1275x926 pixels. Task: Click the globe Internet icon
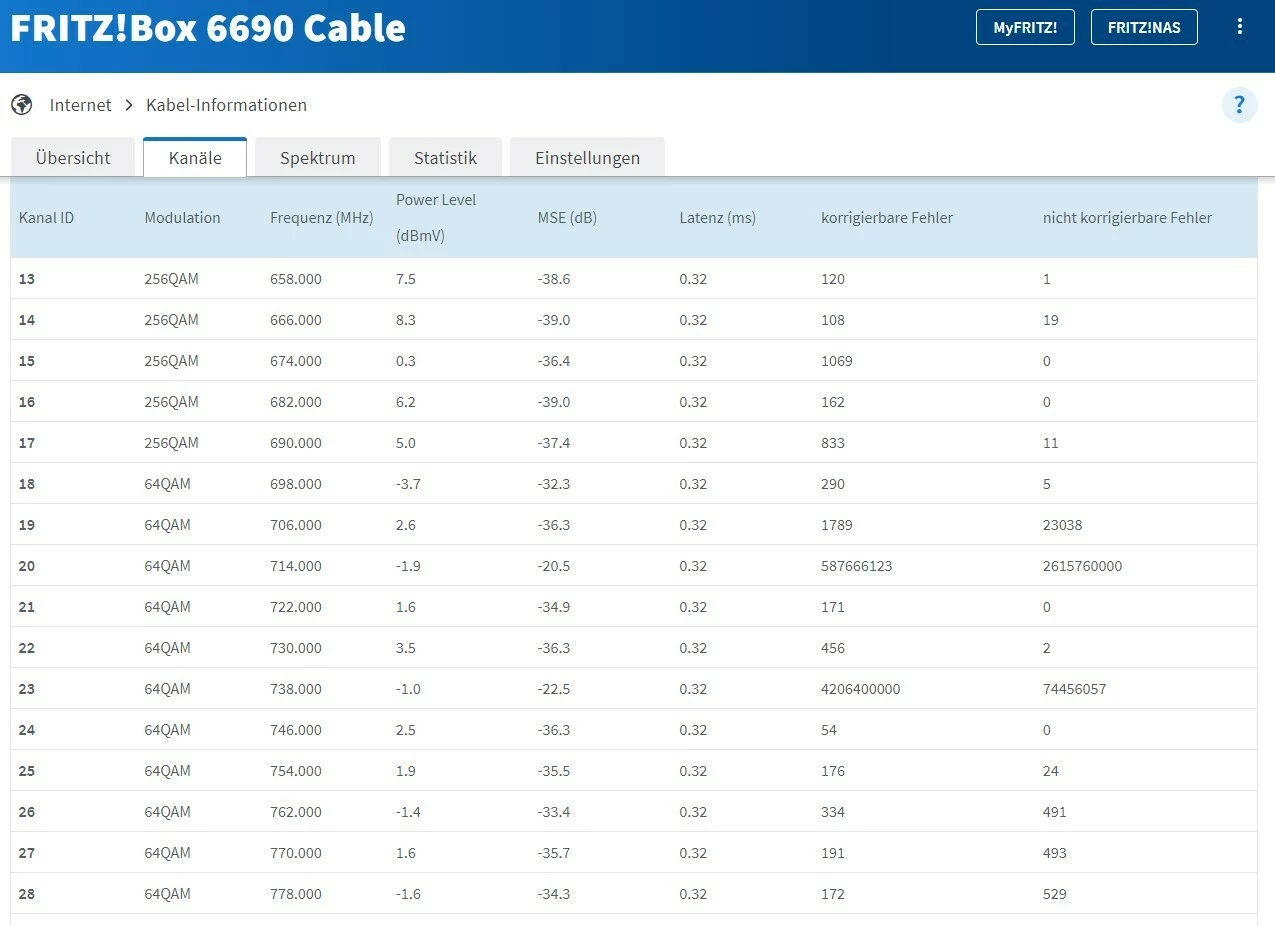point(22,104)
